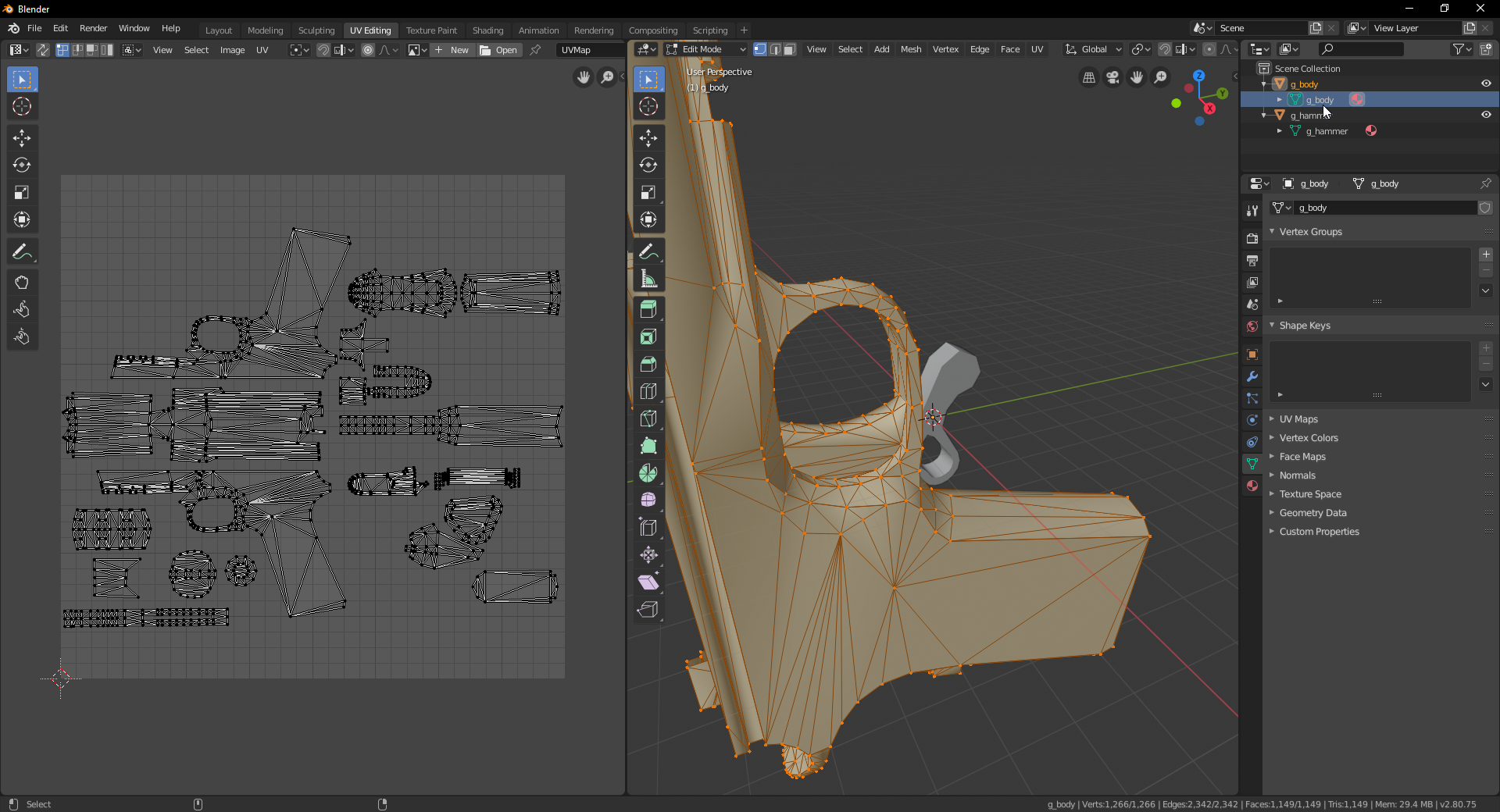Click the Shear tool icon
The width and height of the screenshot is (1500, 812).
click(x=648, y=582)
